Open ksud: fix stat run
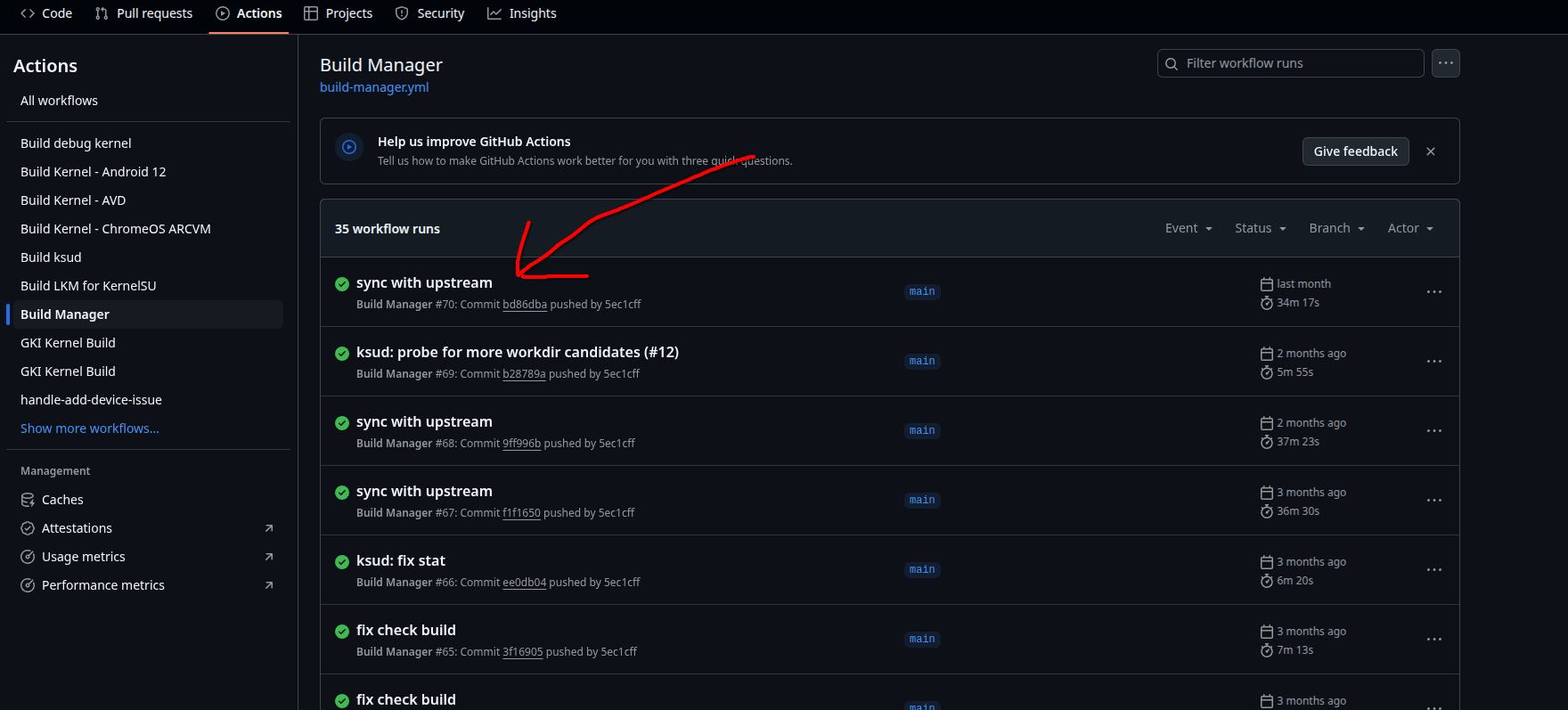The image size is (1568, 710). click(x=401, y=560)
